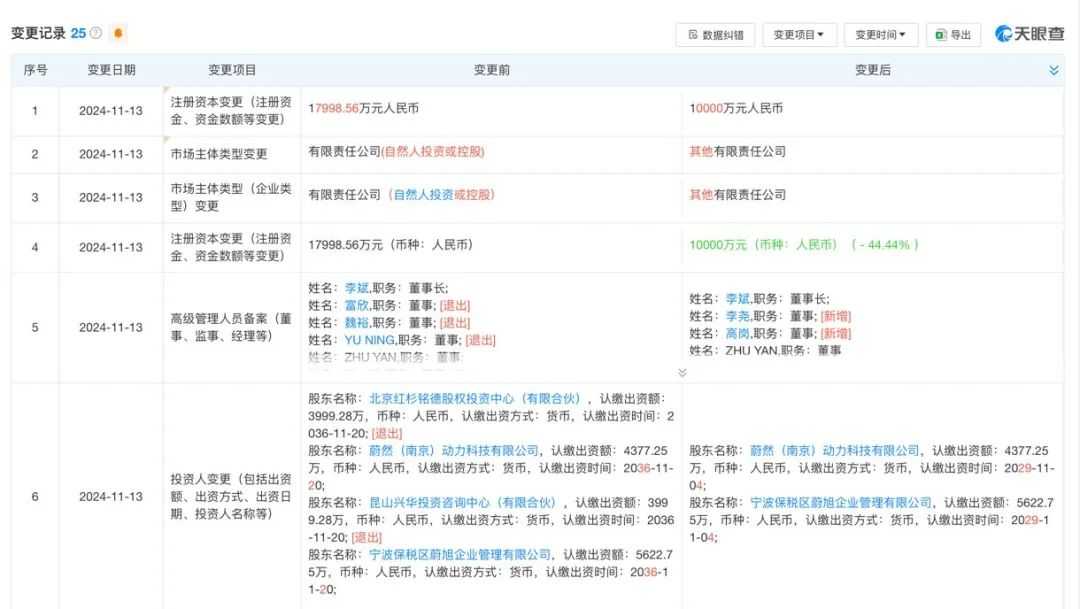Click the 变更项目 column header
The image size is (1080, 609).
(x=232, y=70)
